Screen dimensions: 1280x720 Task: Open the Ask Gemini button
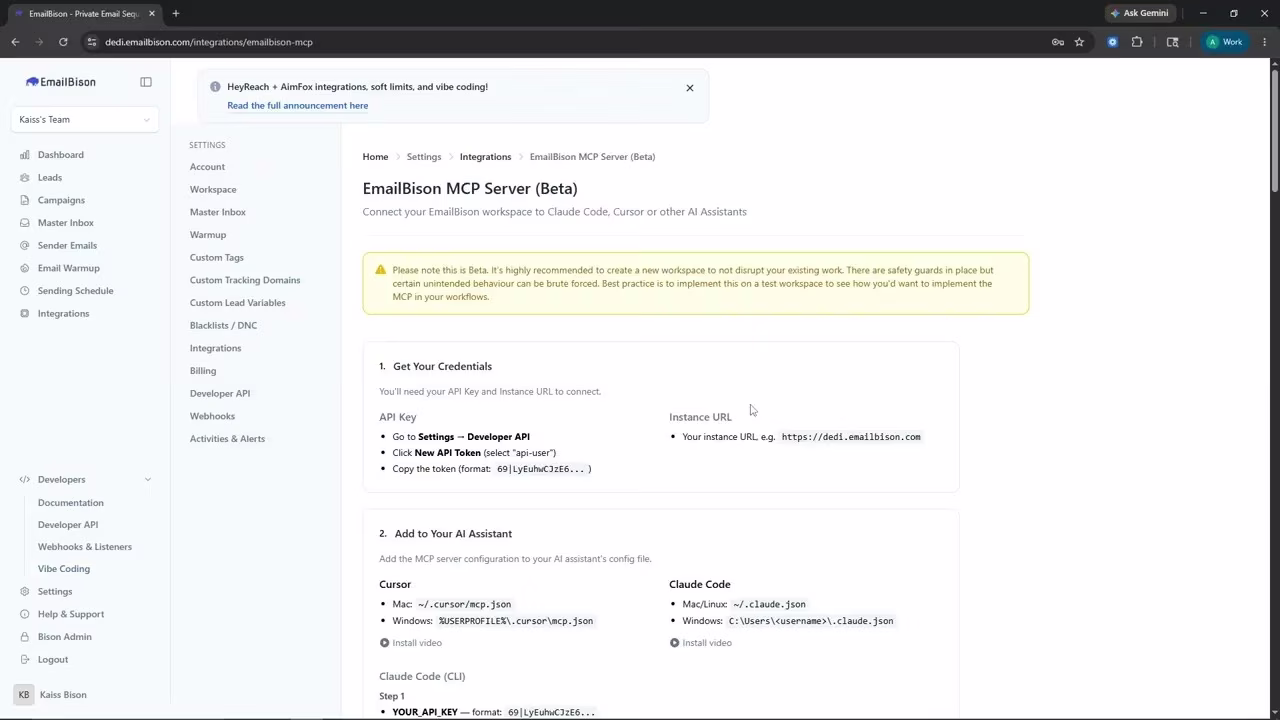(x=1139, y=13)
